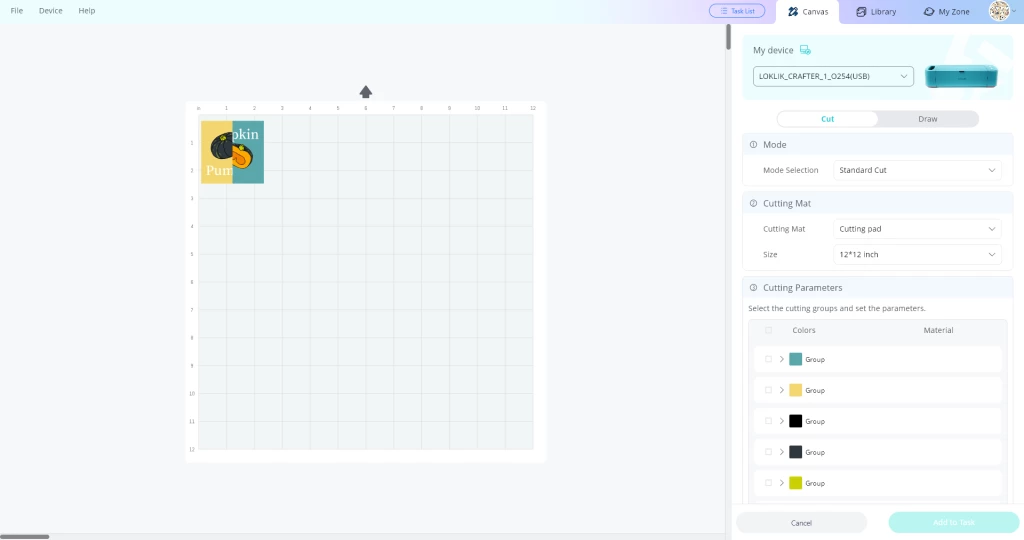Click the device connection icon beside My device
The width and height of the screenshot is (1024, 540).
pyautogui.click(x=805, y=50)
